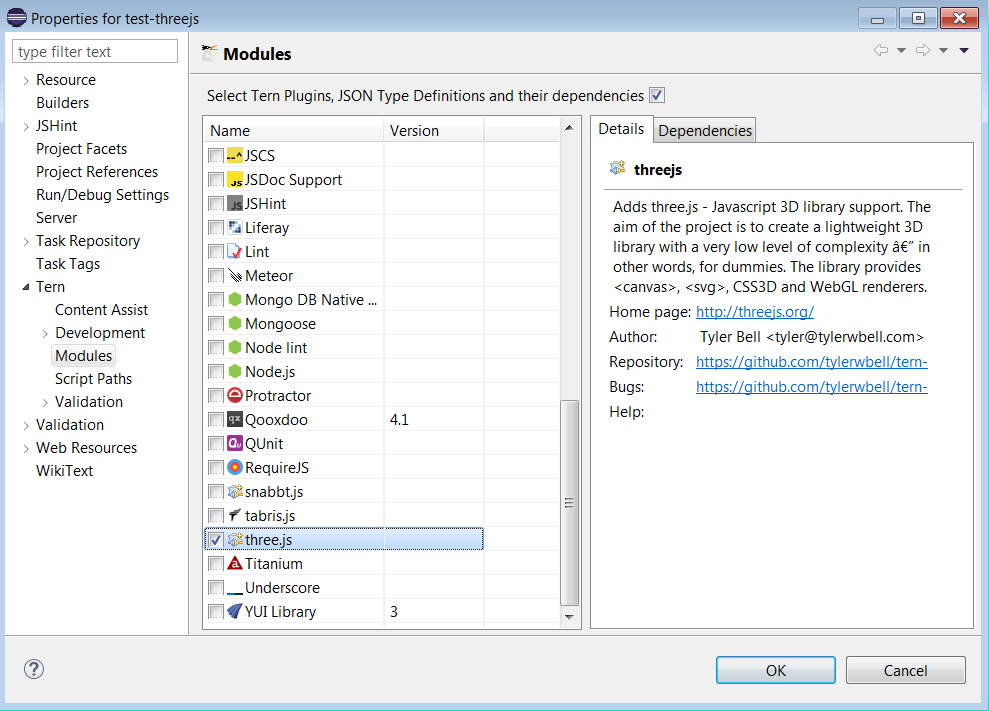This screenshot has height=711, width=989.
Task: Enable the Node.js module checkbox
Action: point(215,372)
